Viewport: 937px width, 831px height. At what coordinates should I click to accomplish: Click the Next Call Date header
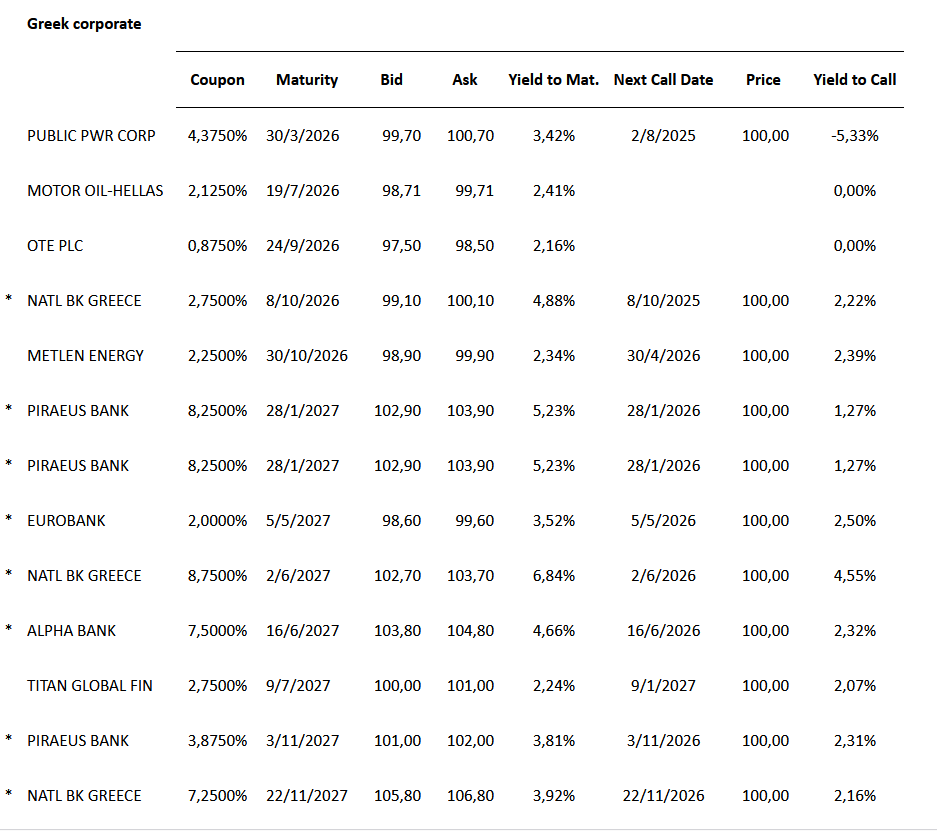(663, 80)
